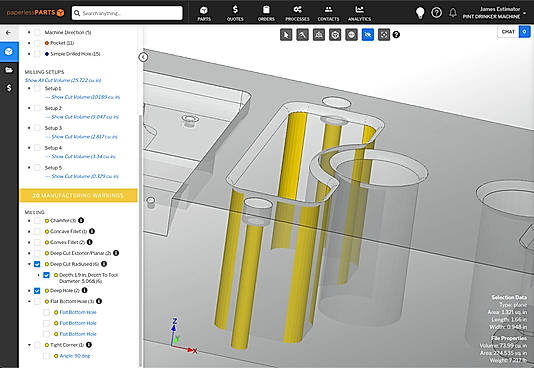Click the info icon beside Convex Fillet
The height and width of the screenshot is (368, 534).
[x=90, y=242]
